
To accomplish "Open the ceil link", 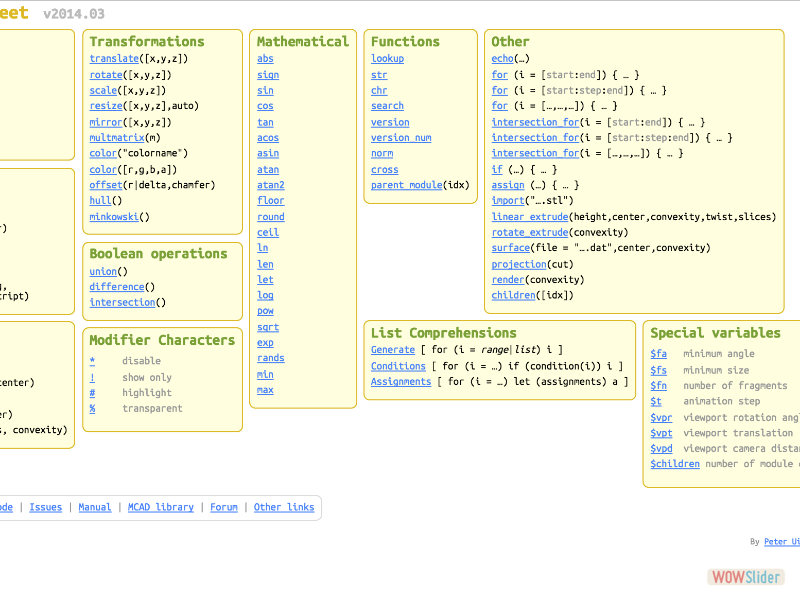I will (268, 232).
